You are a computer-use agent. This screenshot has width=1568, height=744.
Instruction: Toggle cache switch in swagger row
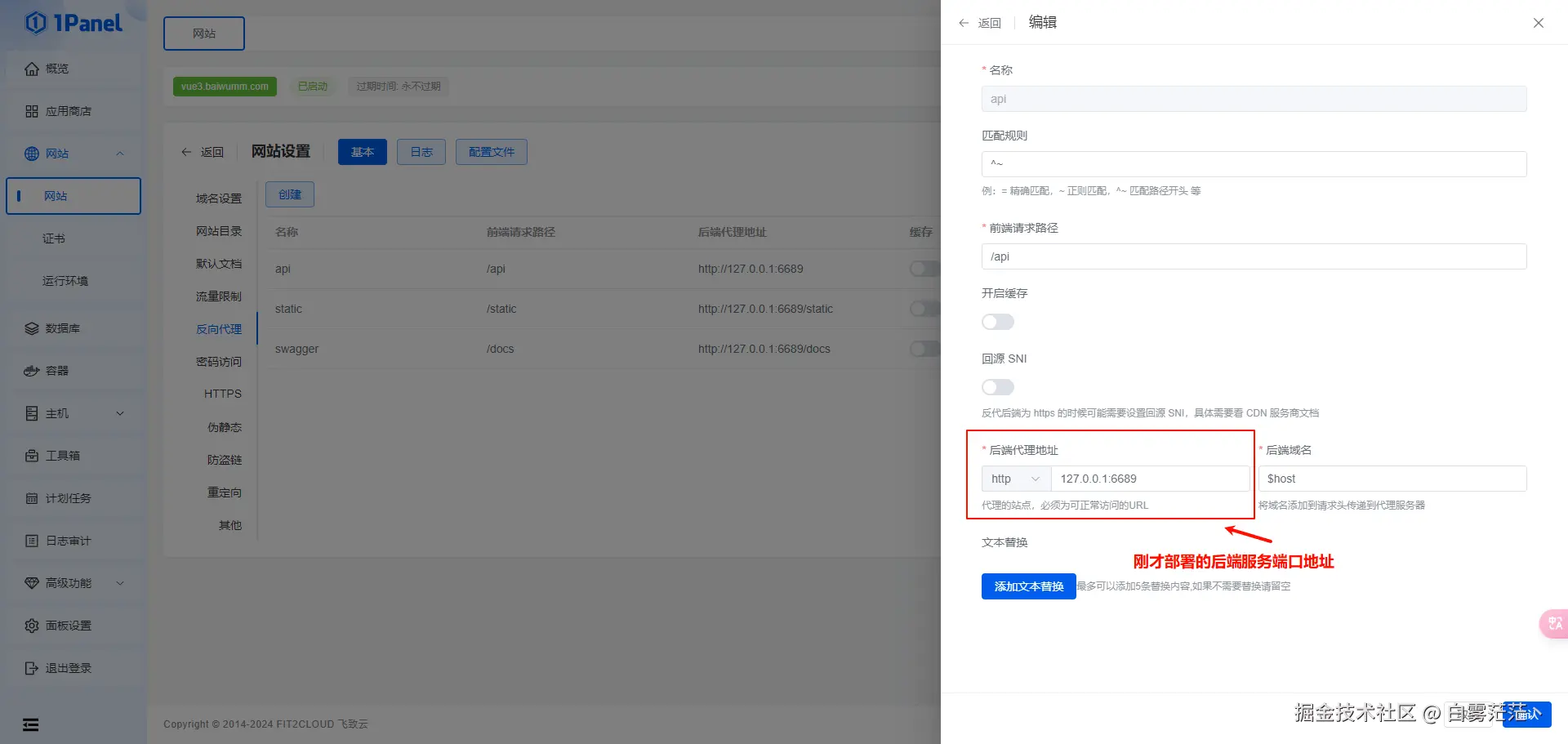pyautogui.click(x=925, y=349)
